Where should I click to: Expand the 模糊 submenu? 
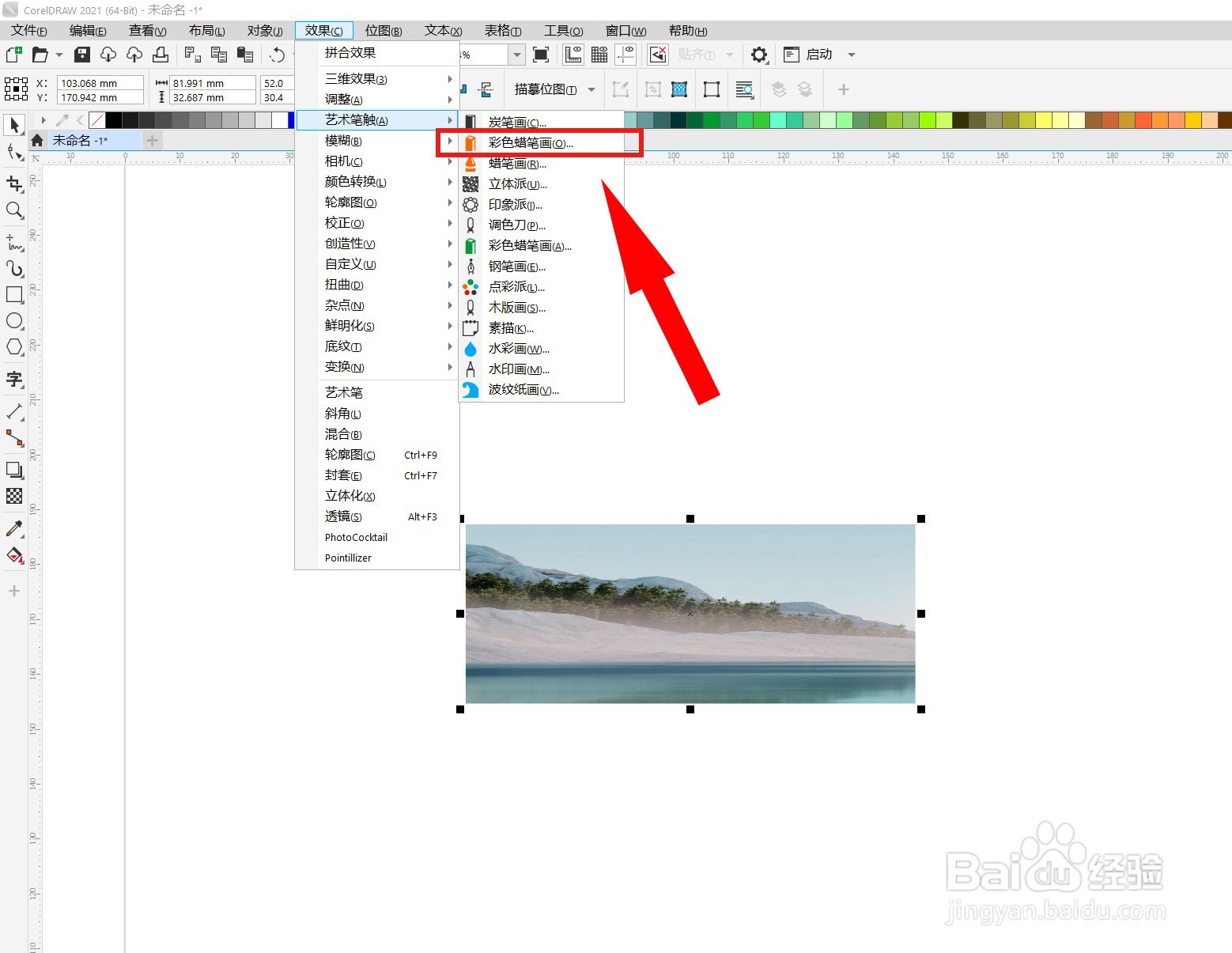point(377,141)
